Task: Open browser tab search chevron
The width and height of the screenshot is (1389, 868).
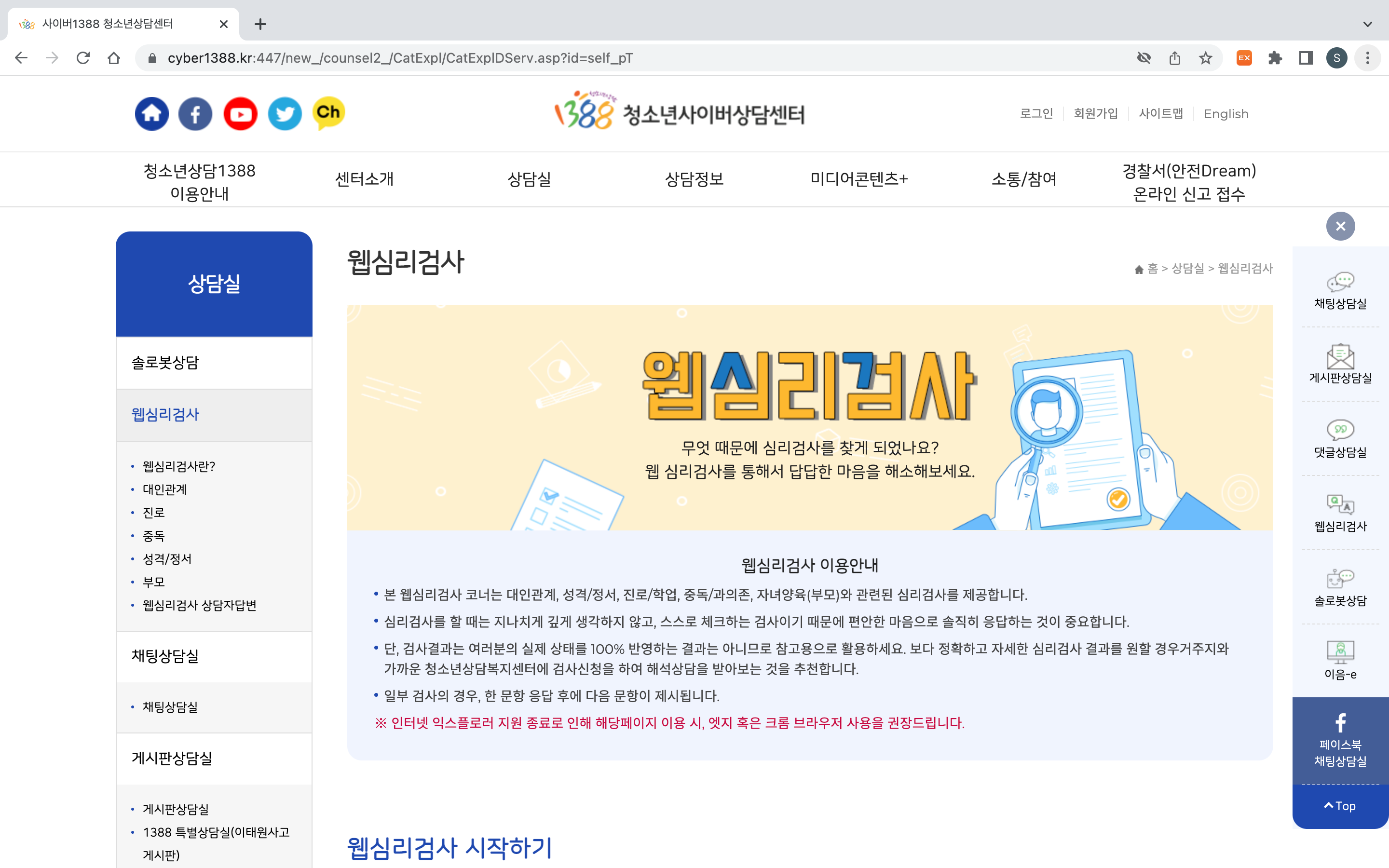Action: click(x=1367, y=24)
